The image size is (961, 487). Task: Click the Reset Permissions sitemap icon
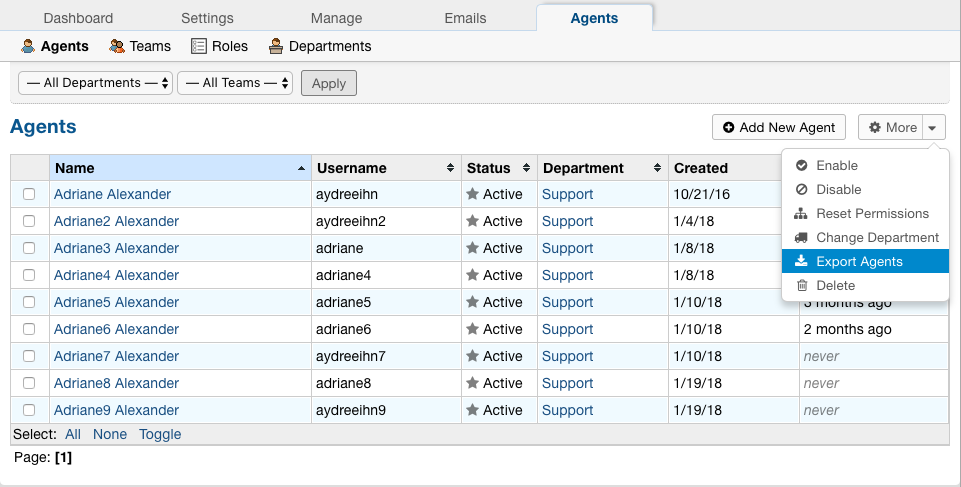801,213
